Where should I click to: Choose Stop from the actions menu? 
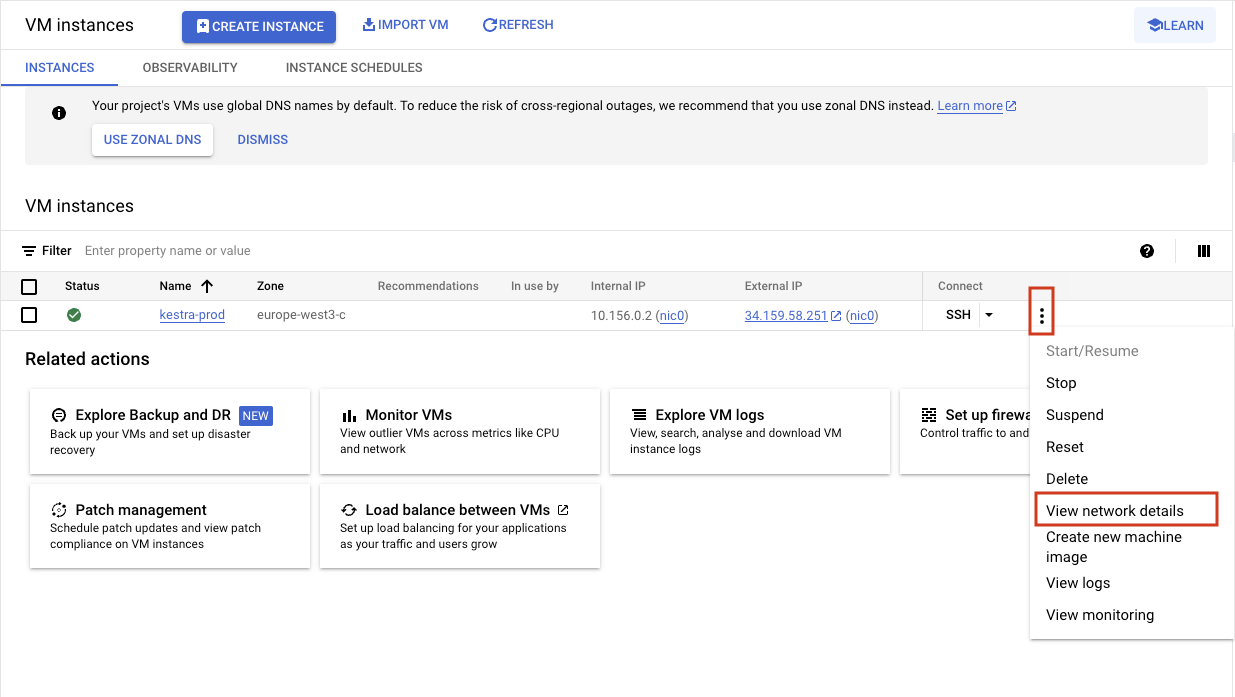(x=1061, y=383)
